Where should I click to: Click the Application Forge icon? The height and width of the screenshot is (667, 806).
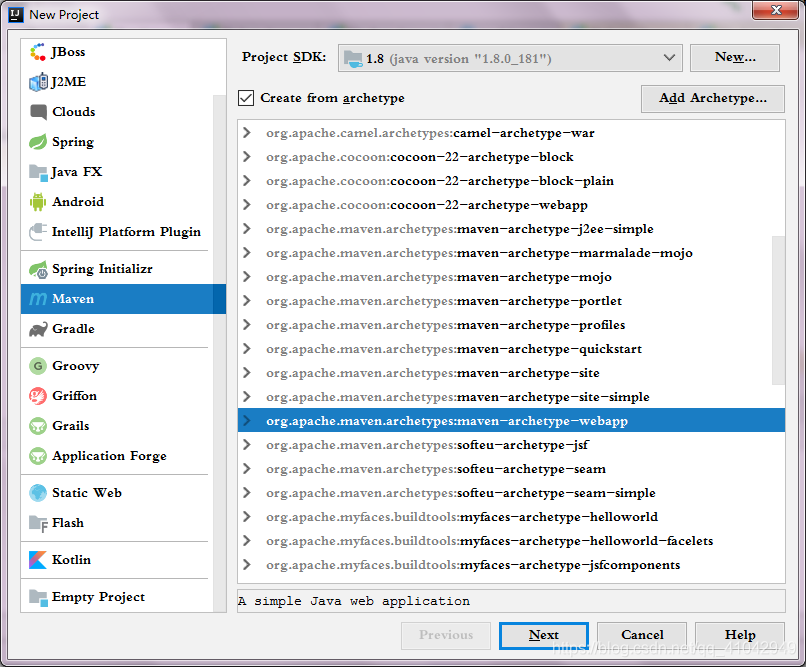coord(38,456)
